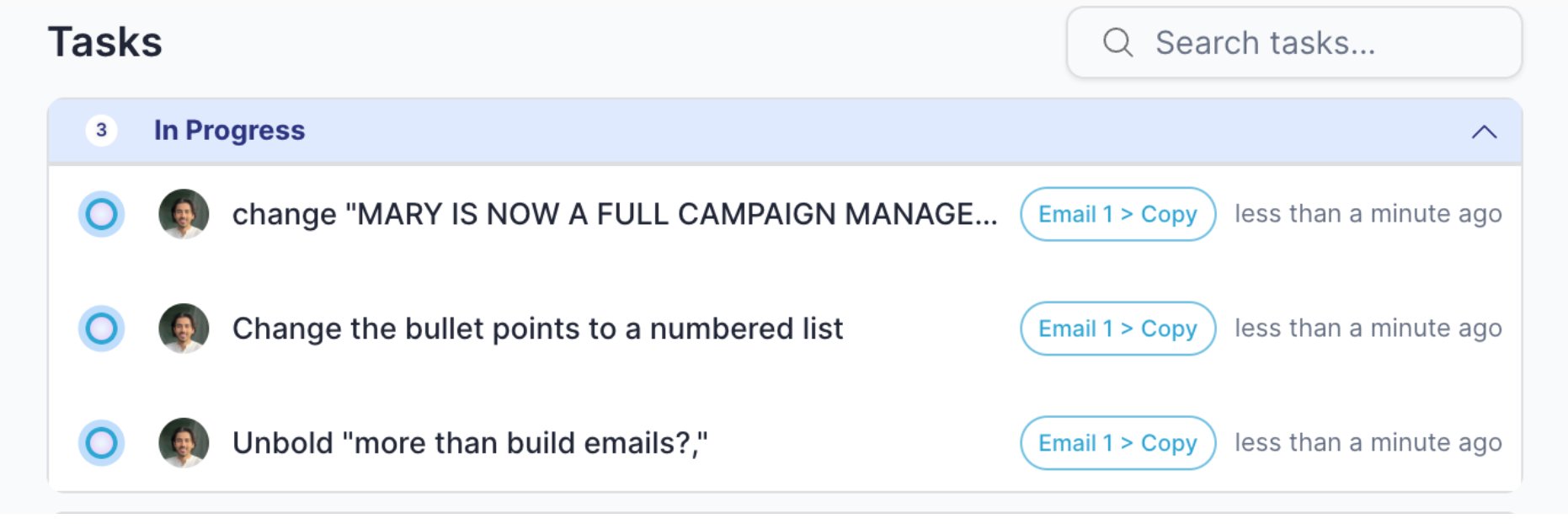Open the change "MARY IS NOW A FULL CAMPAIGN" task
This screenshot has width=1568, height=524.
(x=615, y=214)
